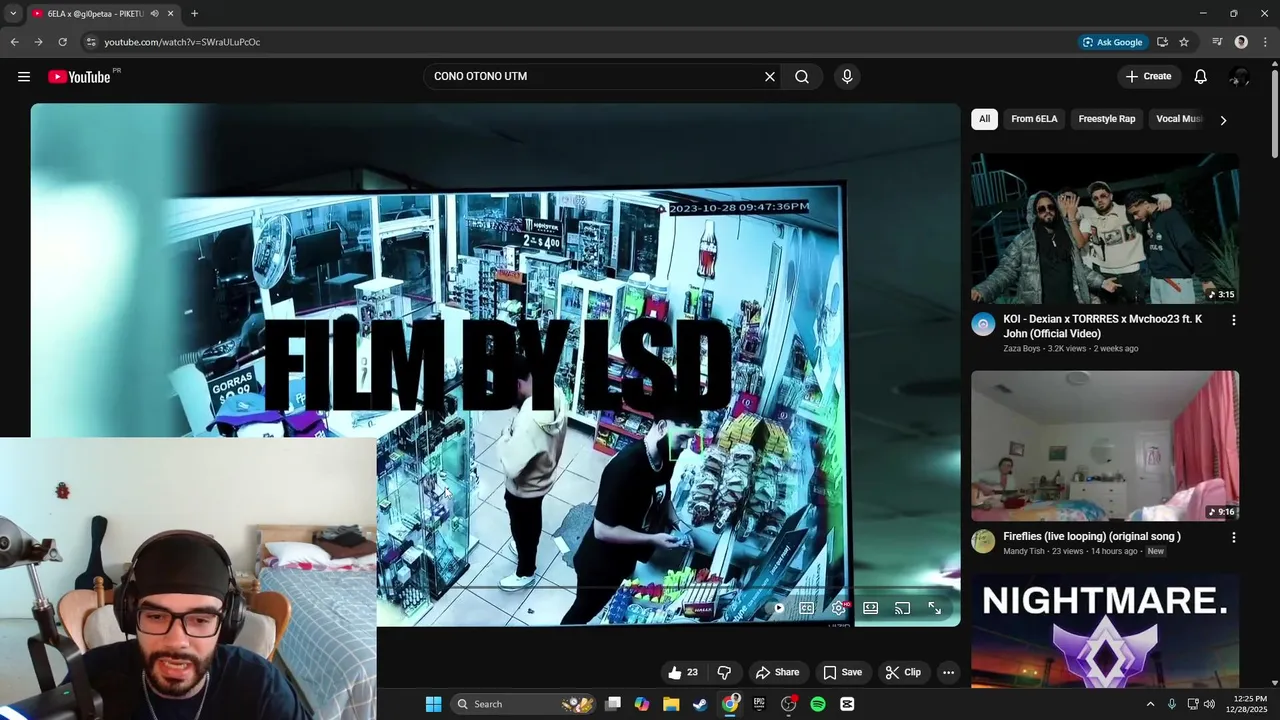1280x720 pixels.
Task: Open options for the KOI - Dexian video
Action: point(1233,321)
